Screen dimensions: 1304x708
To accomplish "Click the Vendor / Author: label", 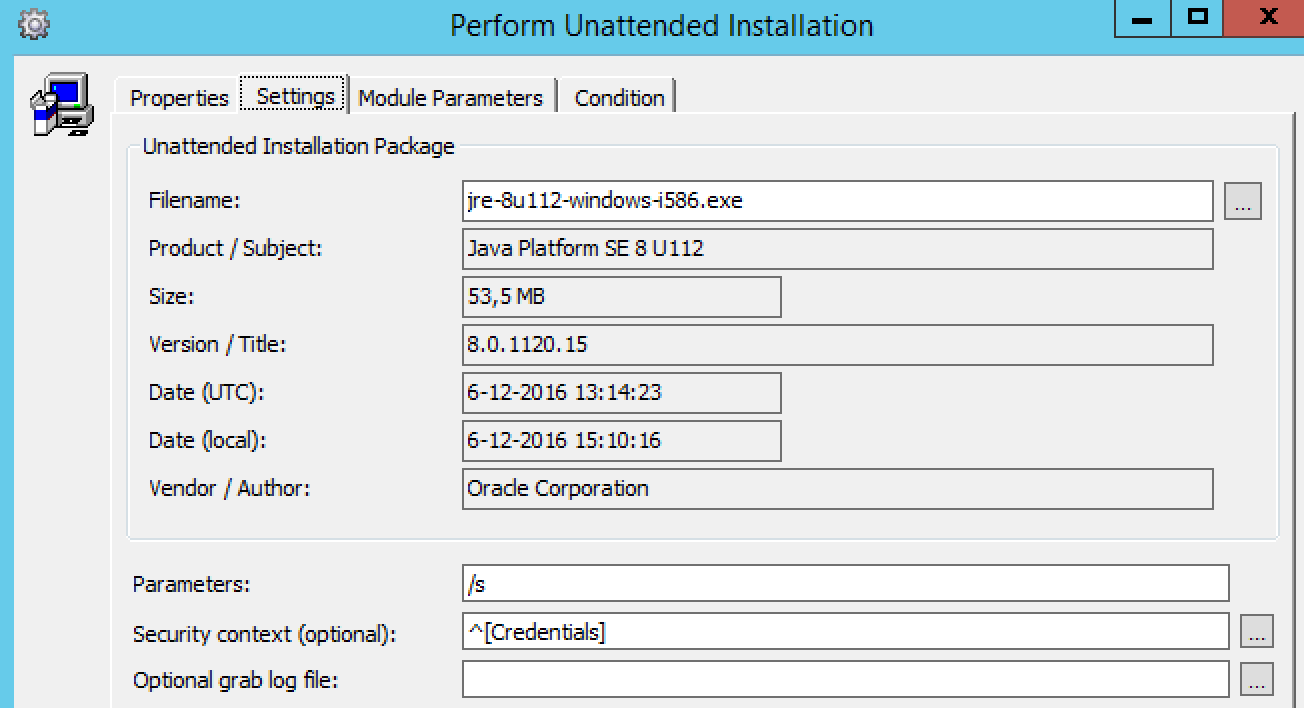I will [229, 489].
